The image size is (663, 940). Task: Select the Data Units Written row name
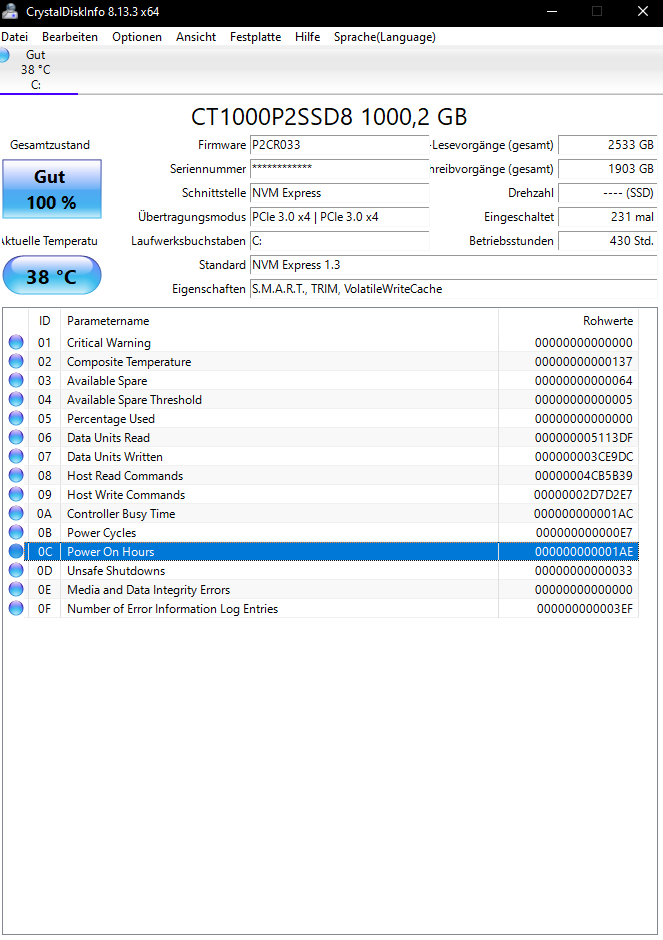click(x=114, y=457)
